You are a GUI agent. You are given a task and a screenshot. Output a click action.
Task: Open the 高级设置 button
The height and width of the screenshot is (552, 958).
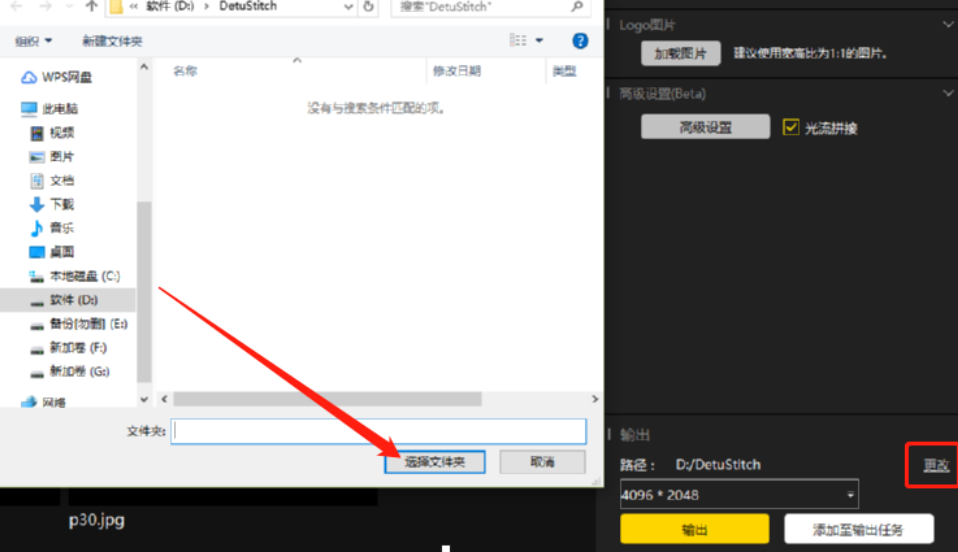point(705,127)
